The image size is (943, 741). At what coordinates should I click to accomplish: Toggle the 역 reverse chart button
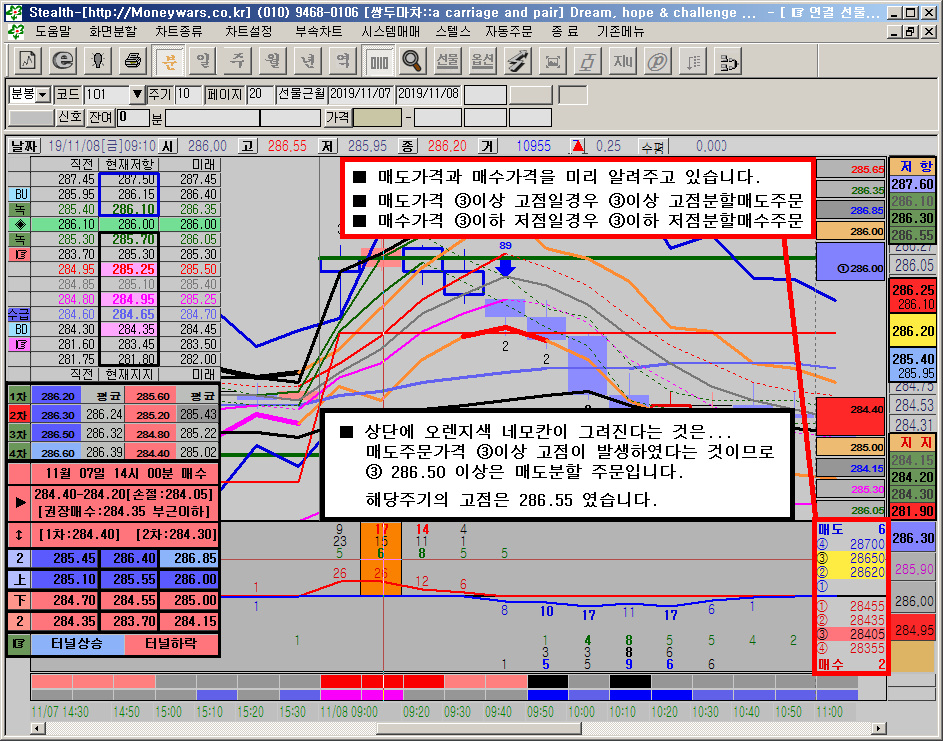[x=343, y=61]
